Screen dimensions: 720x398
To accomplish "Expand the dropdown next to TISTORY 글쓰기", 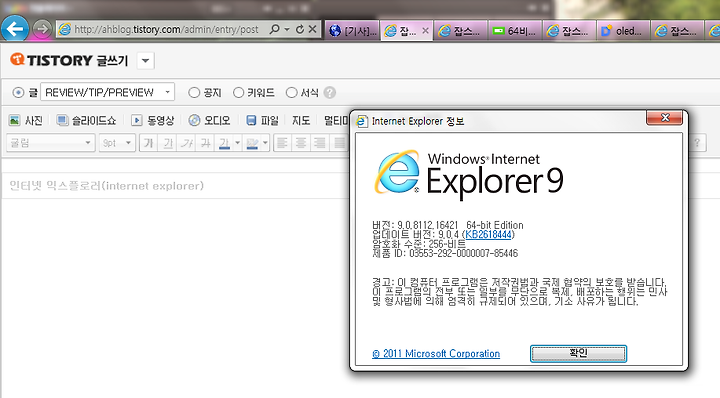I will [x=146, y=61].
